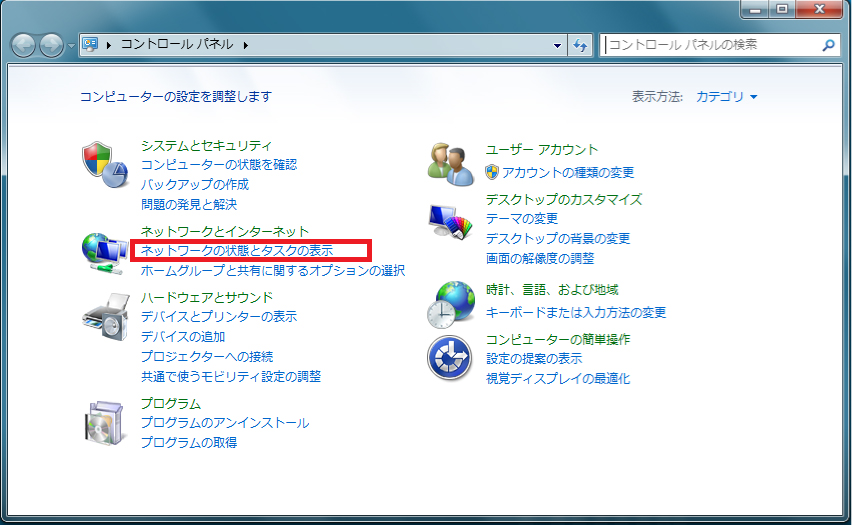The image size is (852, 526).
Task: Click 視覚ディスプレイの最適化 link
Action: coord(557,378)
